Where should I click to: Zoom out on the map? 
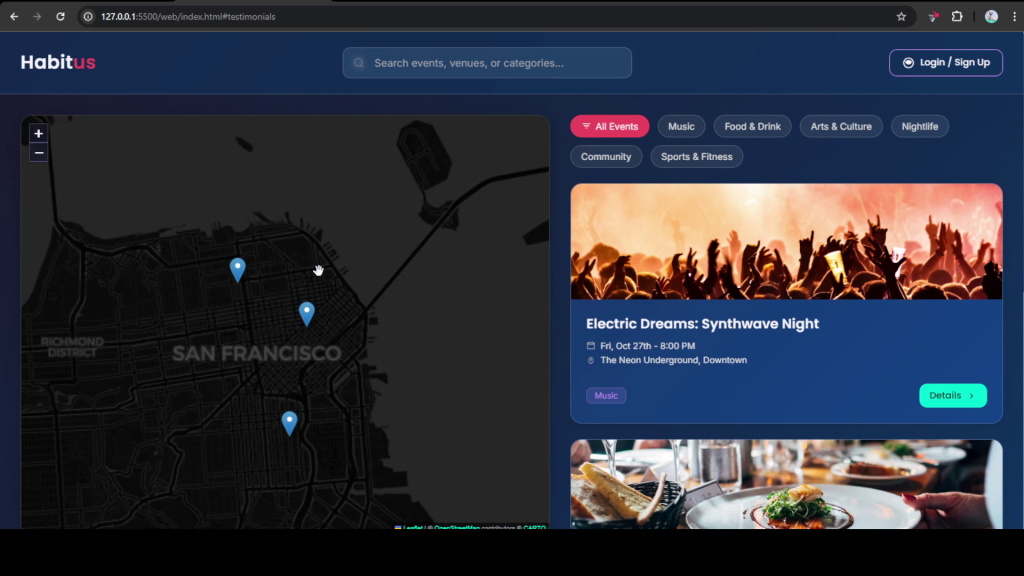[39, 153]
